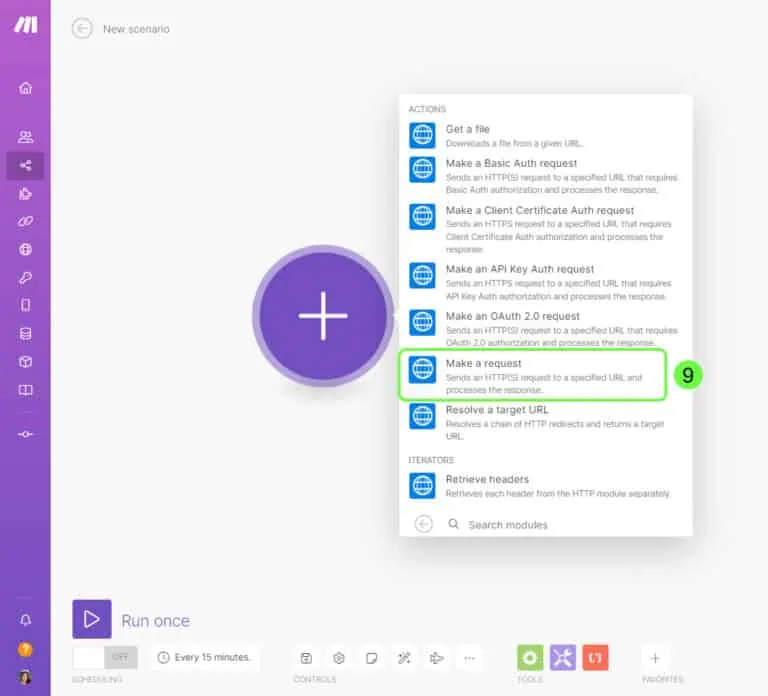Image resolution: width=768 pixels, height=696 pixels.
Task: Open the more controls ellipsis
Action: tap(469, 658)
